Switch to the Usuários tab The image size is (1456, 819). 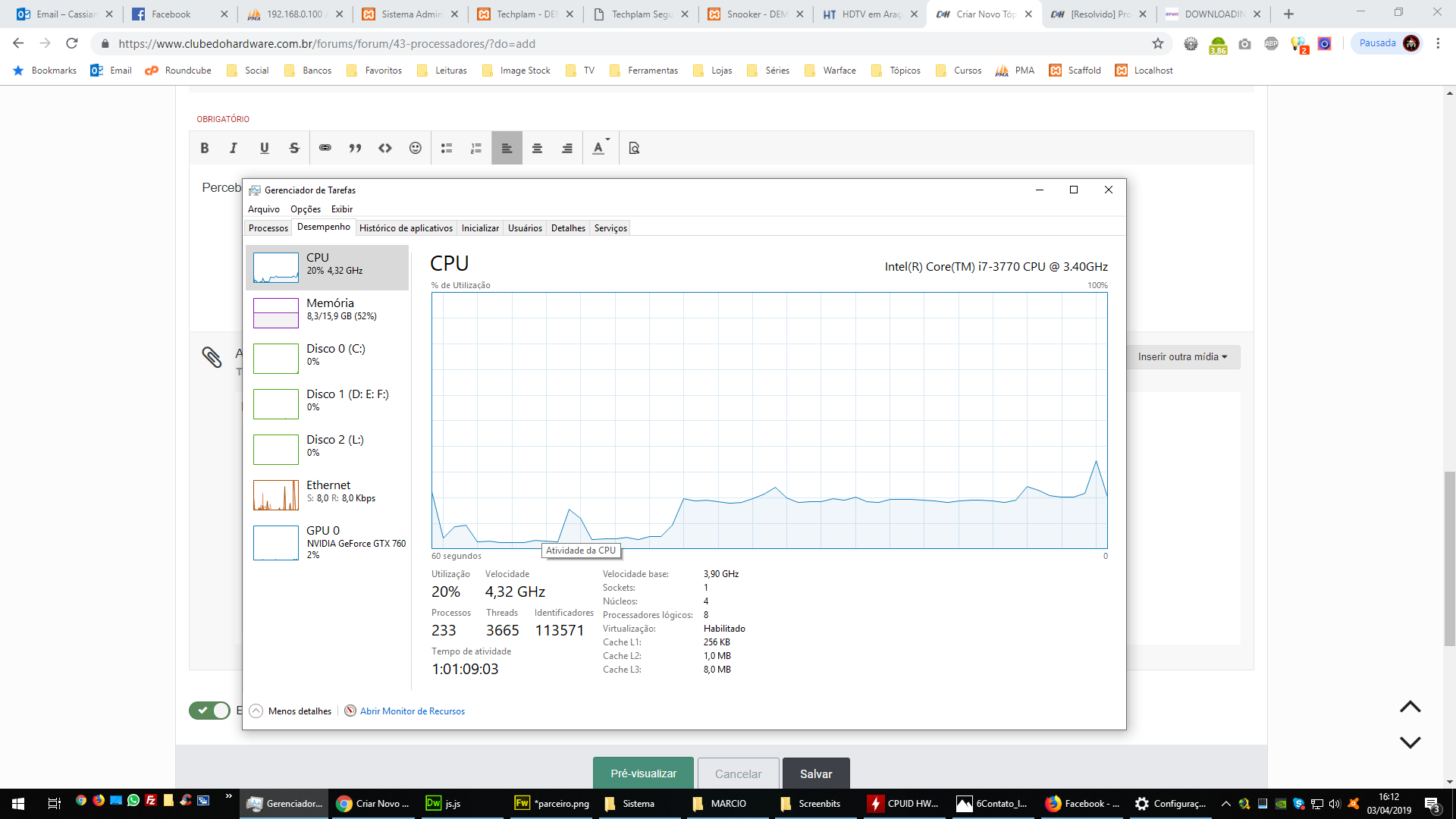[x=525, y=228]
